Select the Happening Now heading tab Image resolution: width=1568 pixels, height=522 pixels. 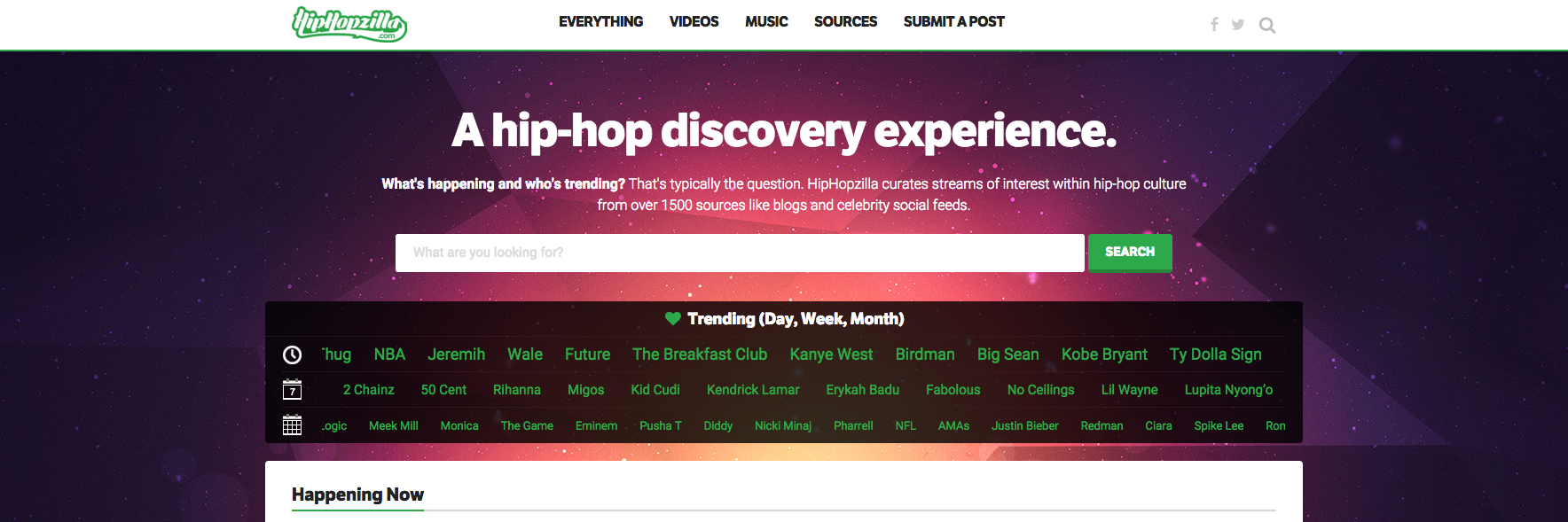click(357, 495)
